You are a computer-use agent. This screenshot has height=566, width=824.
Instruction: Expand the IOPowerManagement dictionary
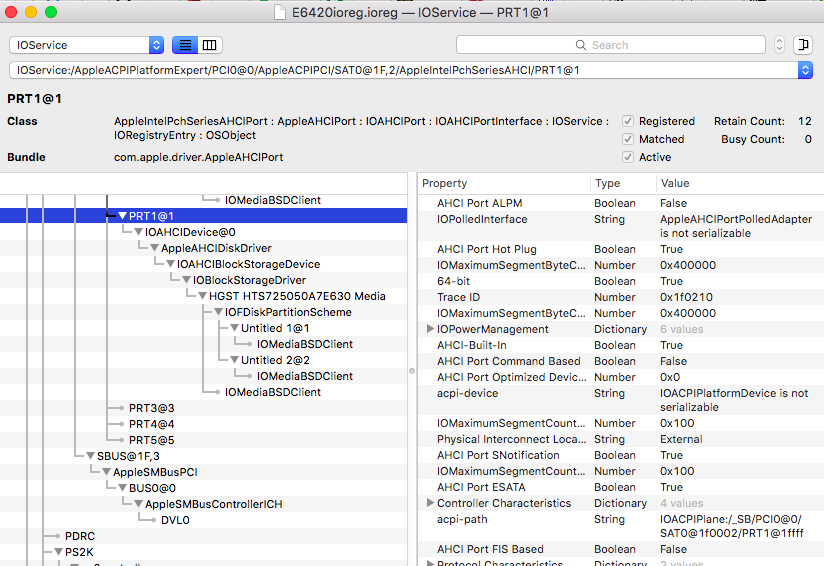430,329
